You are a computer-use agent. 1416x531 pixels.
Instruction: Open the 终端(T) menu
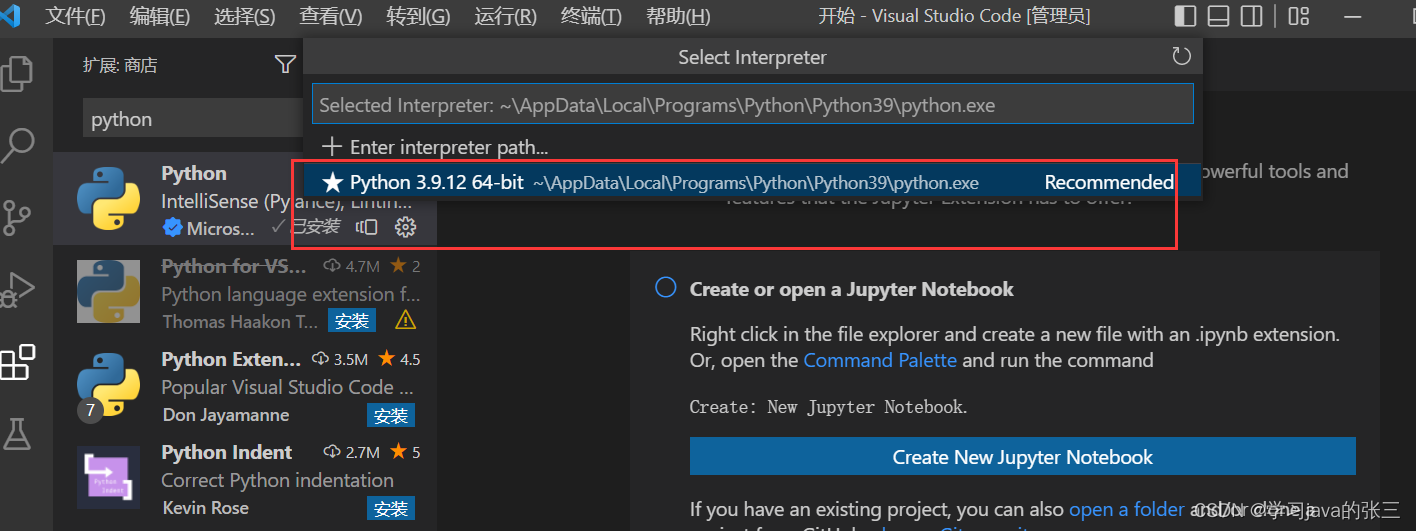tap(591, 17)
